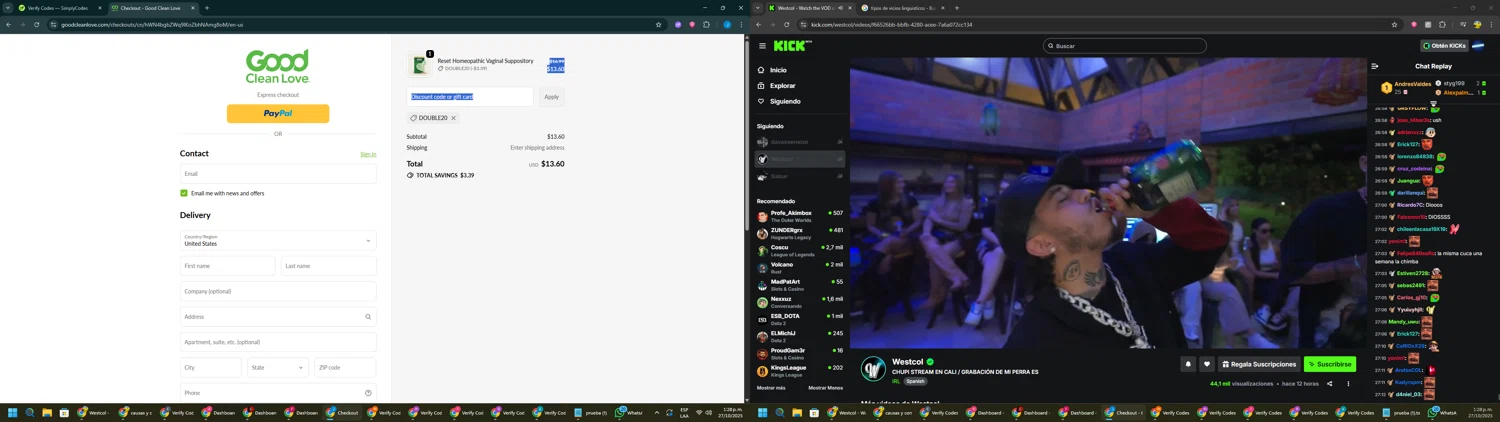The width and height of the screenshot is (1500, 422).
Task: Collapse the Chat Replay panel with its arrow icon
Action: (x=1376, y=66)
